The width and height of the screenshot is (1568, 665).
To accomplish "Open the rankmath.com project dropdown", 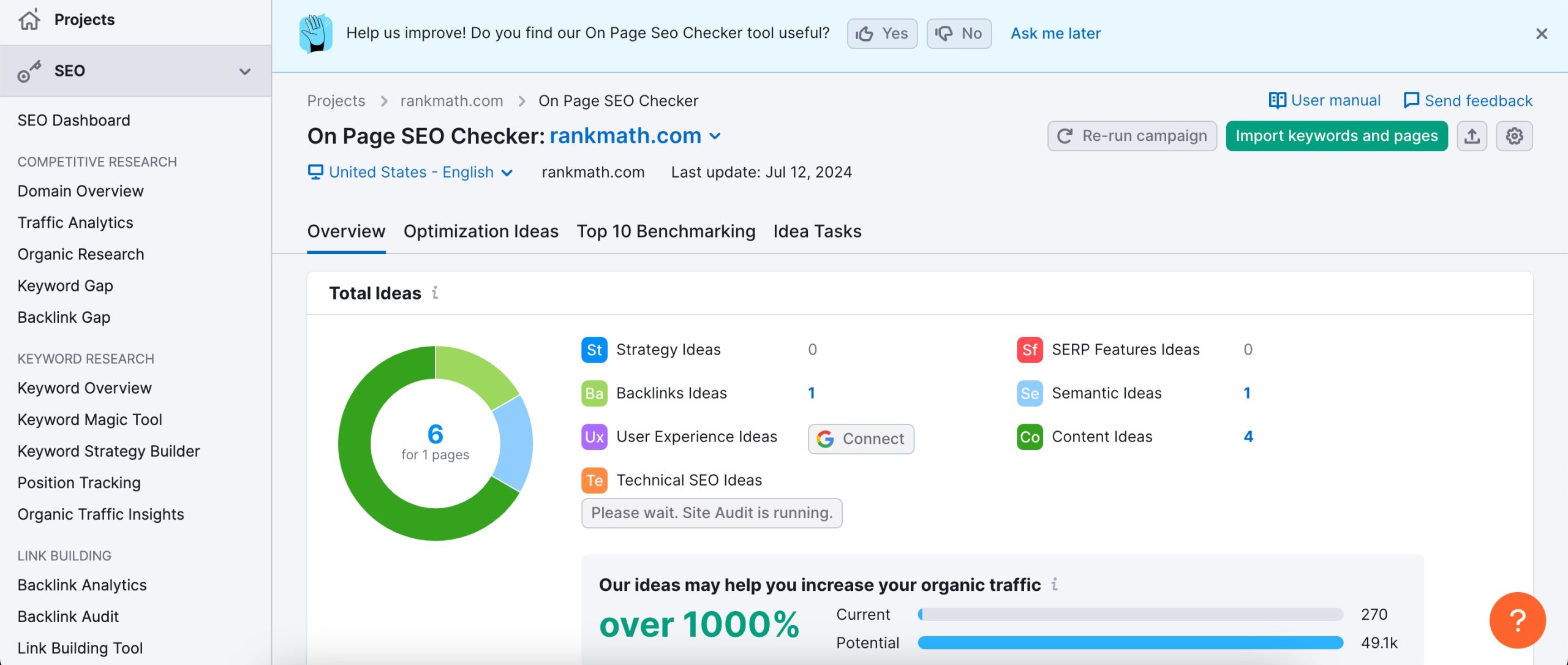I will (x=635, y=136).
